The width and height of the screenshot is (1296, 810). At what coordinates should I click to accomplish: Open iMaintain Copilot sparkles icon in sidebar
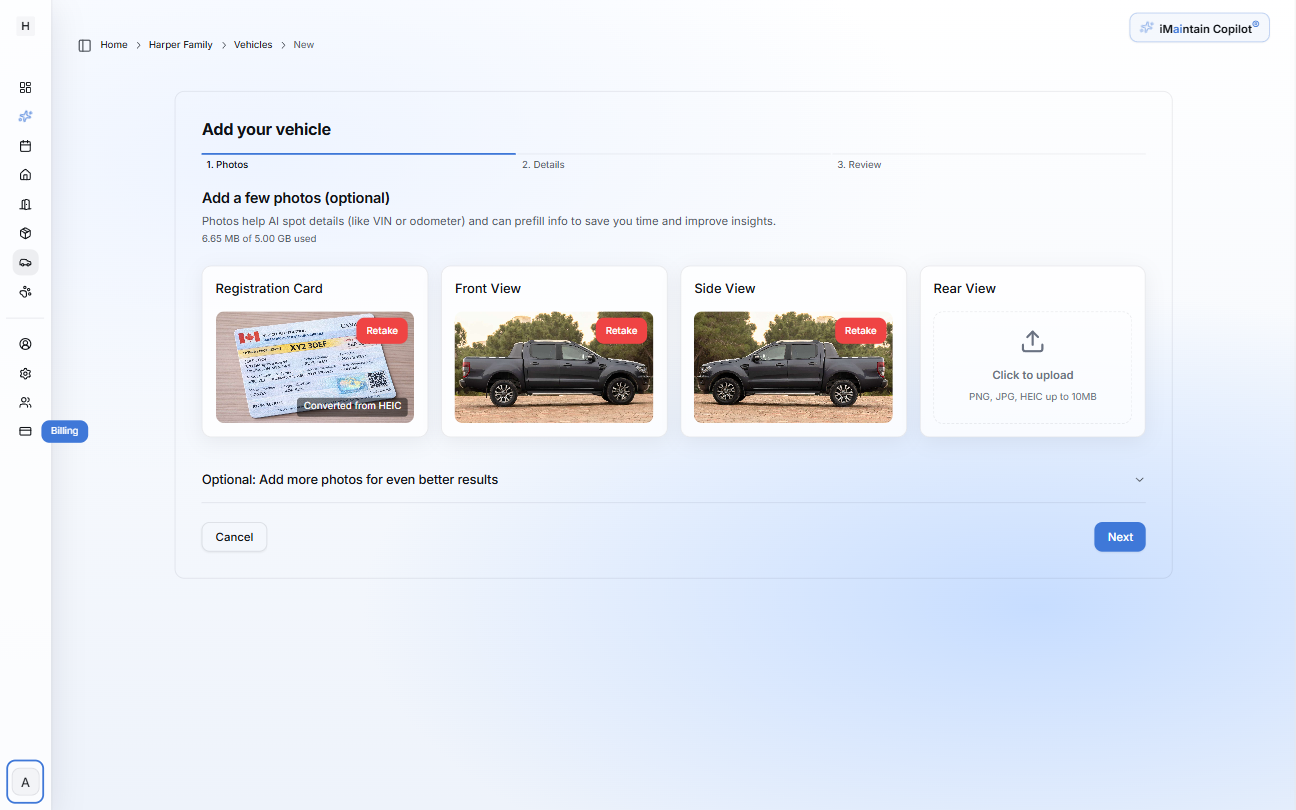tap(25, 116)
